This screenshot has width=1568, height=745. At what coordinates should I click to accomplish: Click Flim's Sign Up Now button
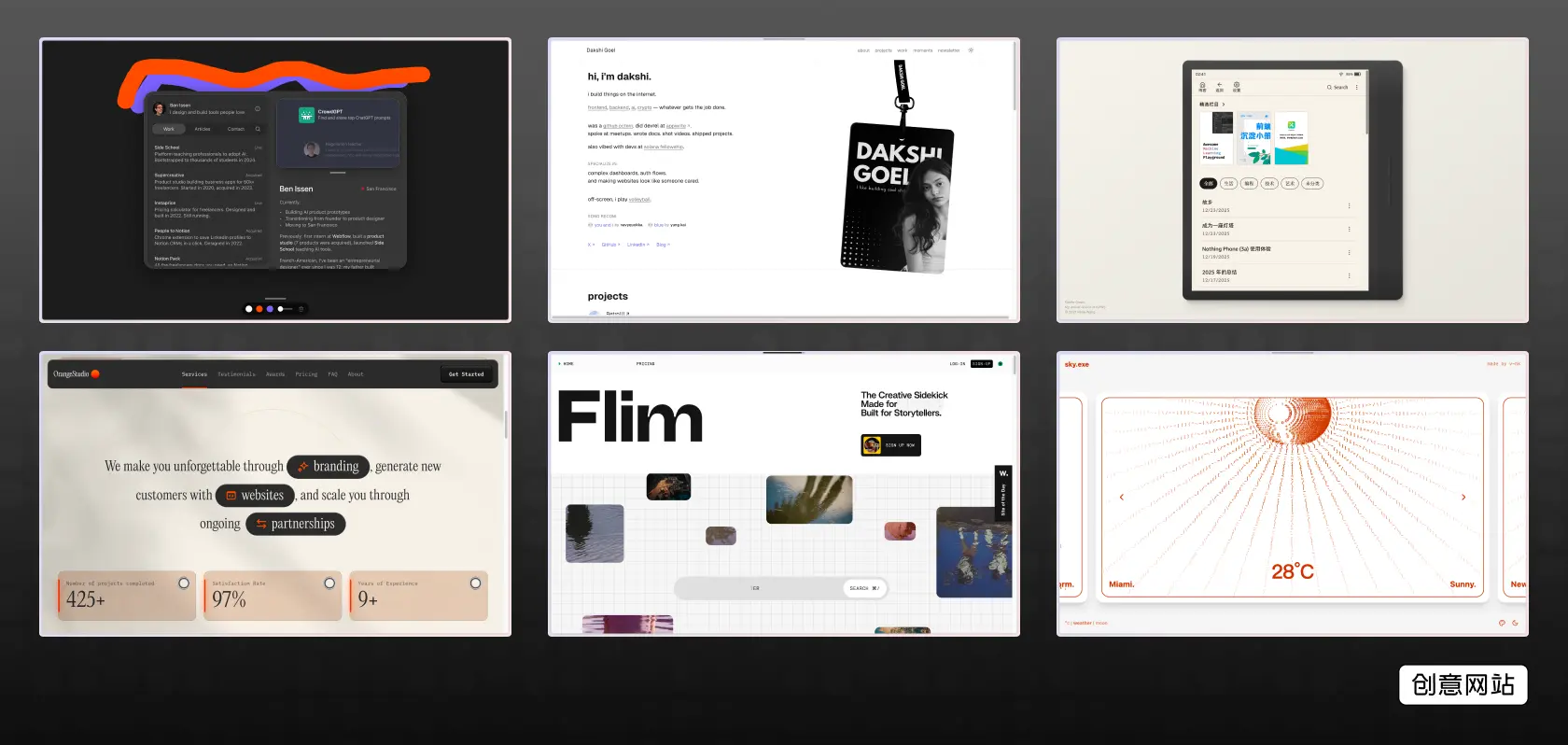(x=890, y=445)
